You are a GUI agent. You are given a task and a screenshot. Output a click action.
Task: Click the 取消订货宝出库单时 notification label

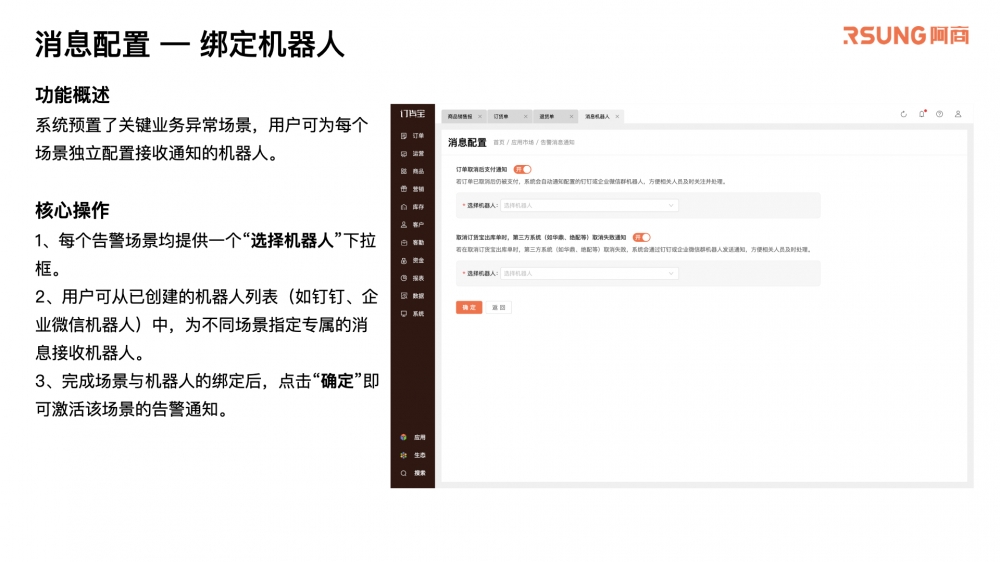(x=541, y=237)
